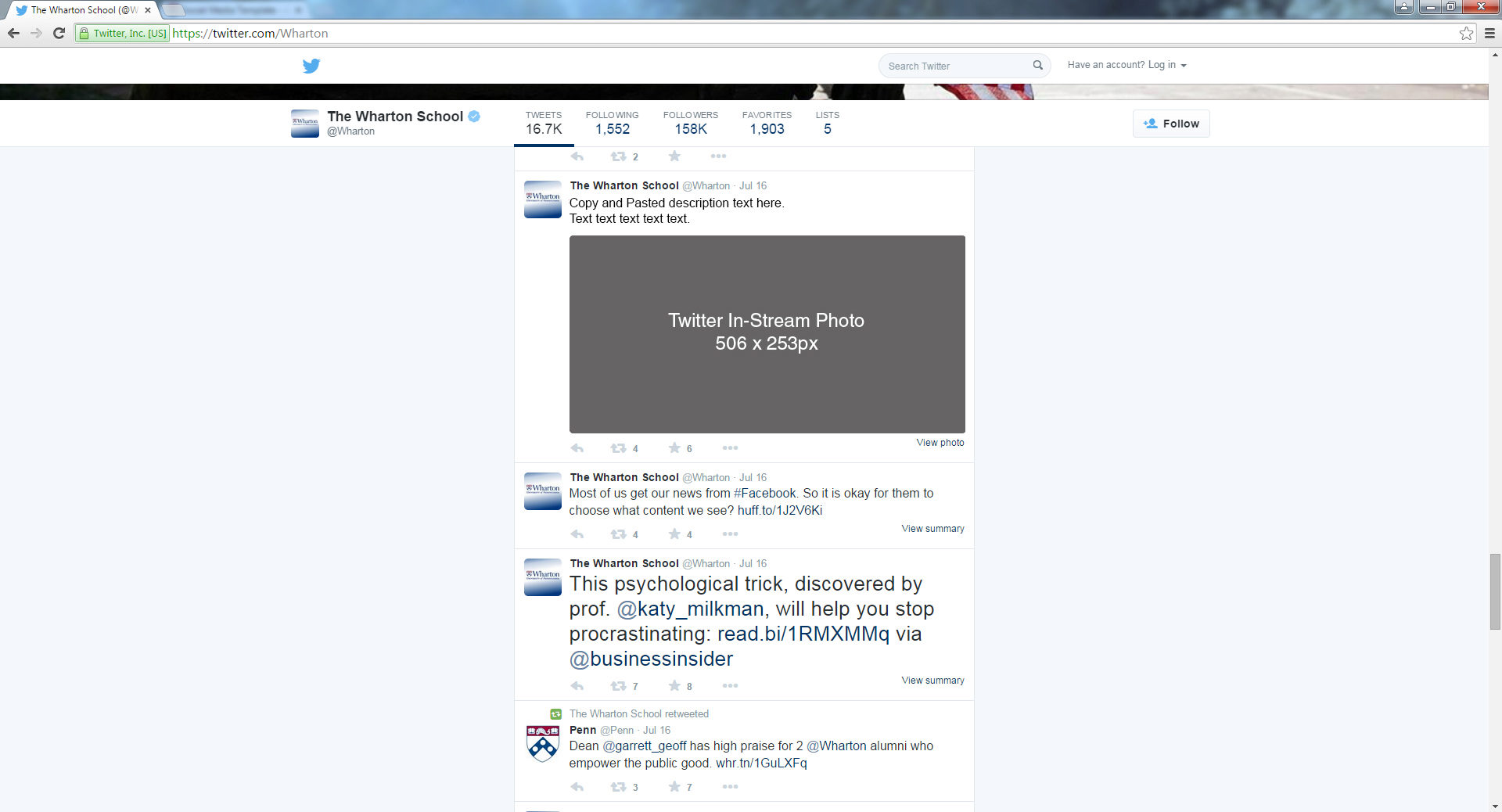View summary of the #Facebook tweet
1502x812 pixels.
point(932,529)
